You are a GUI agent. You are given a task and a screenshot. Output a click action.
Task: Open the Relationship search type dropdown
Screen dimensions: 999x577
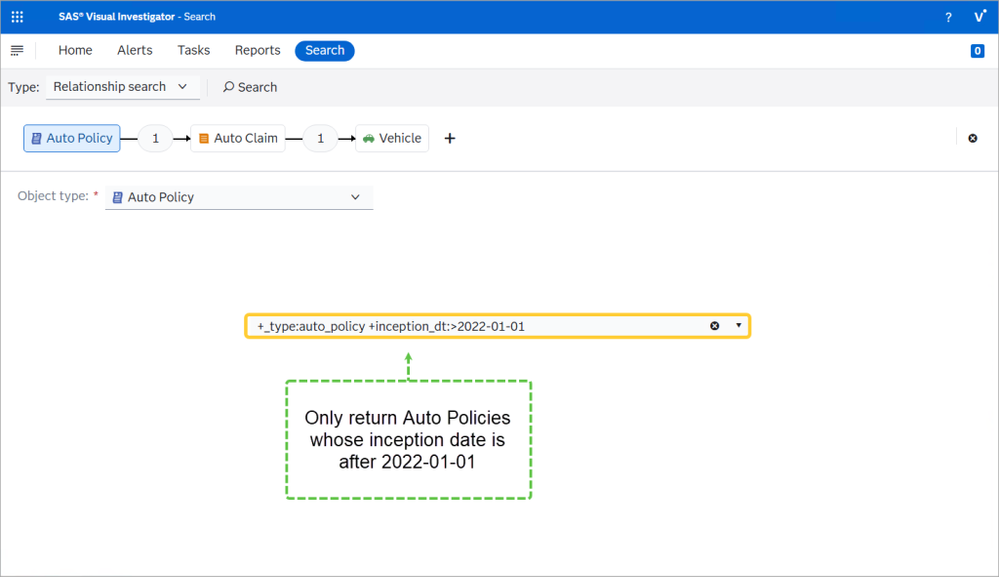tap(122, 87)
